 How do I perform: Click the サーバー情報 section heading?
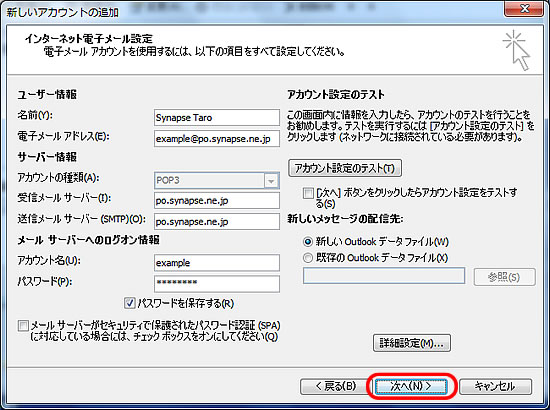tap(47, 157)
